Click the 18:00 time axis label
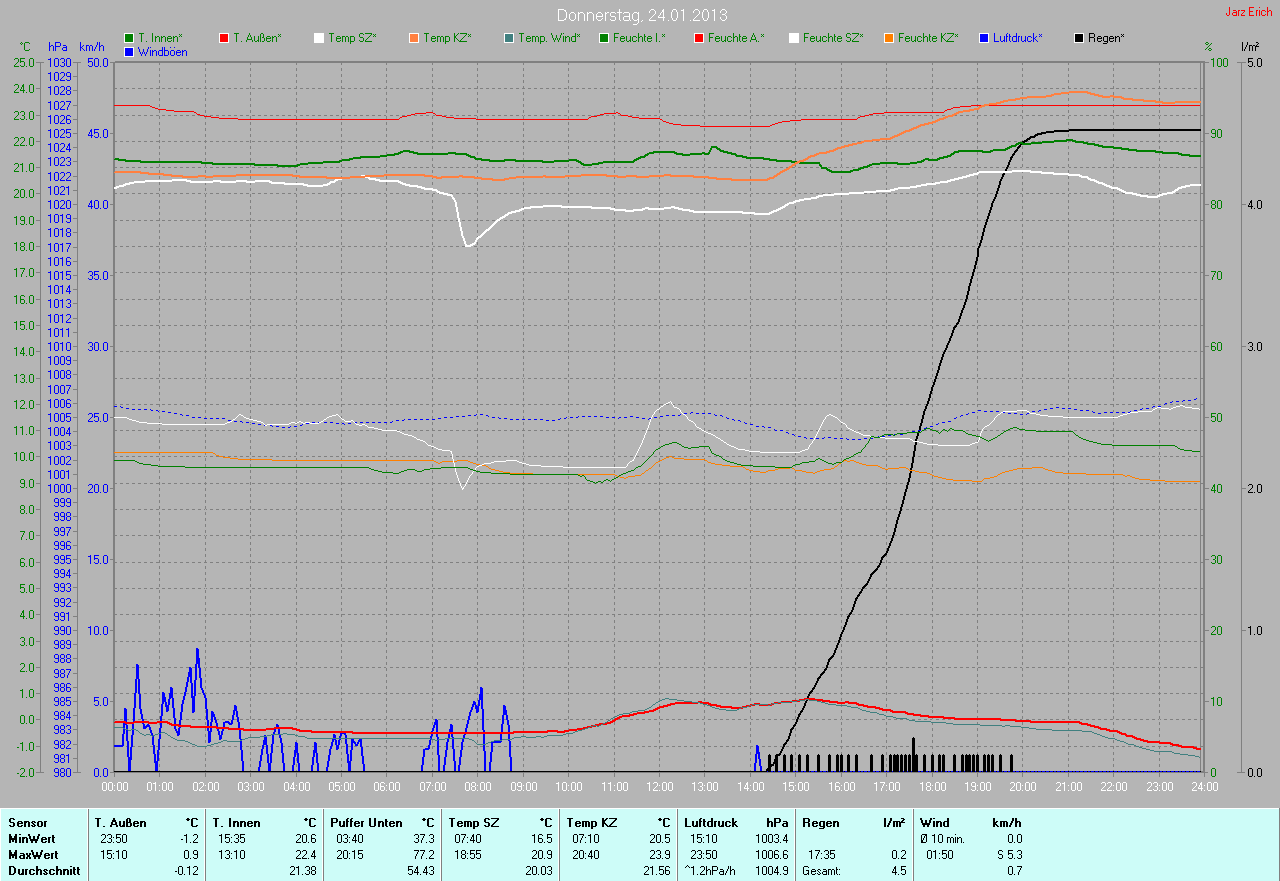 (933, 787)
